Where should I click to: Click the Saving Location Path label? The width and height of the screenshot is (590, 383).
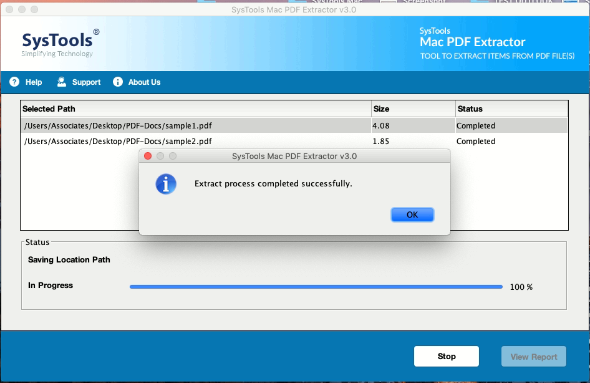(69, 260)
